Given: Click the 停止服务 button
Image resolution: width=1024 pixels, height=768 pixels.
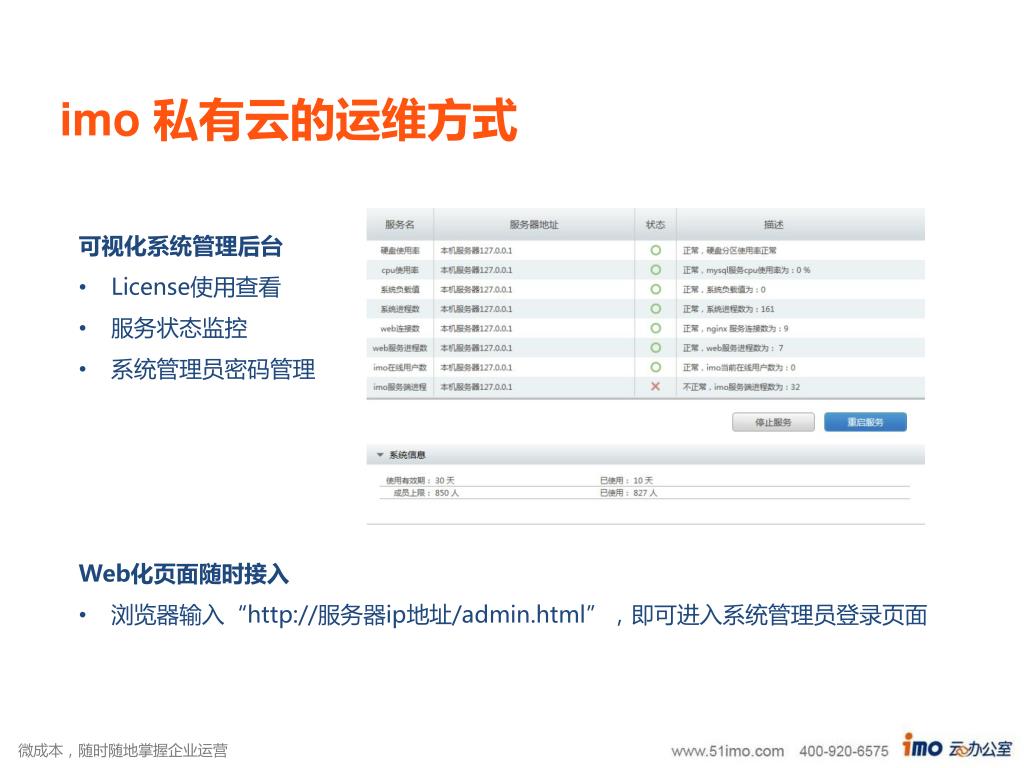Looking at the screenshot, I should click(x=773, y=423).
